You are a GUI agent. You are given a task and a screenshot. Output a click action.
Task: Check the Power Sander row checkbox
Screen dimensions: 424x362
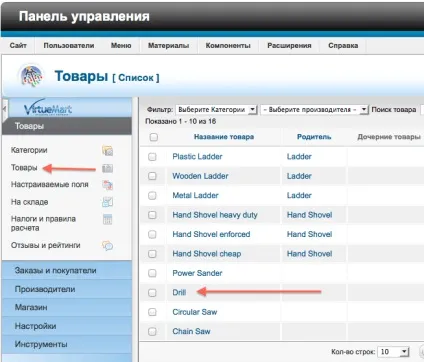[x=152, y=273]
